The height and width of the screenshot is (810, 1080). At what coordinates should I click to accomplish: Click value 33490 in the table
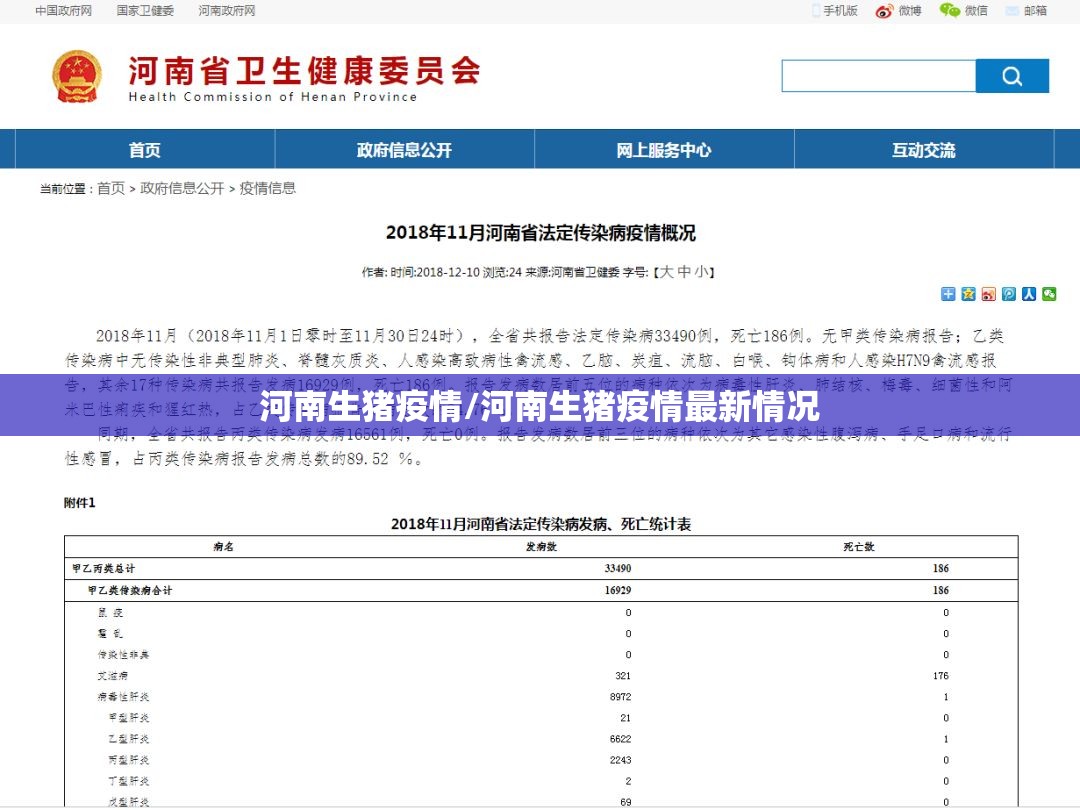(618, 568)
